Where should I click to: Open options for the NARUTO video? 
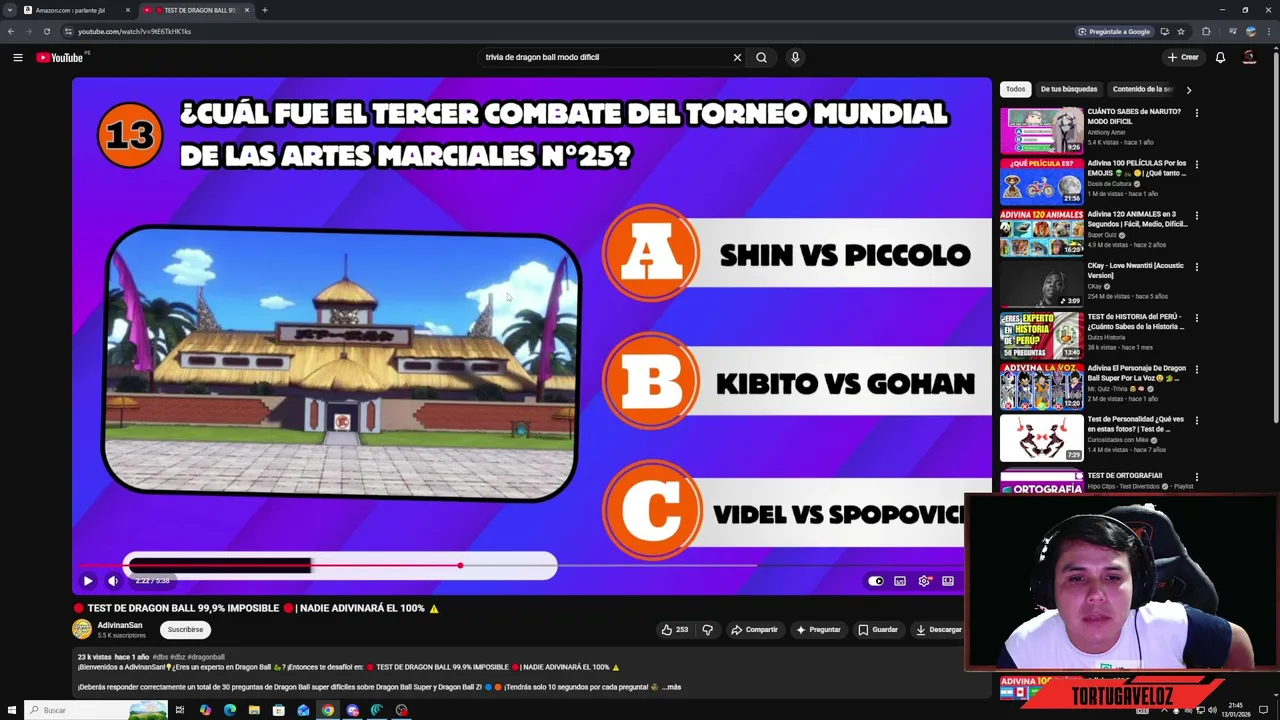[1196, 113]
